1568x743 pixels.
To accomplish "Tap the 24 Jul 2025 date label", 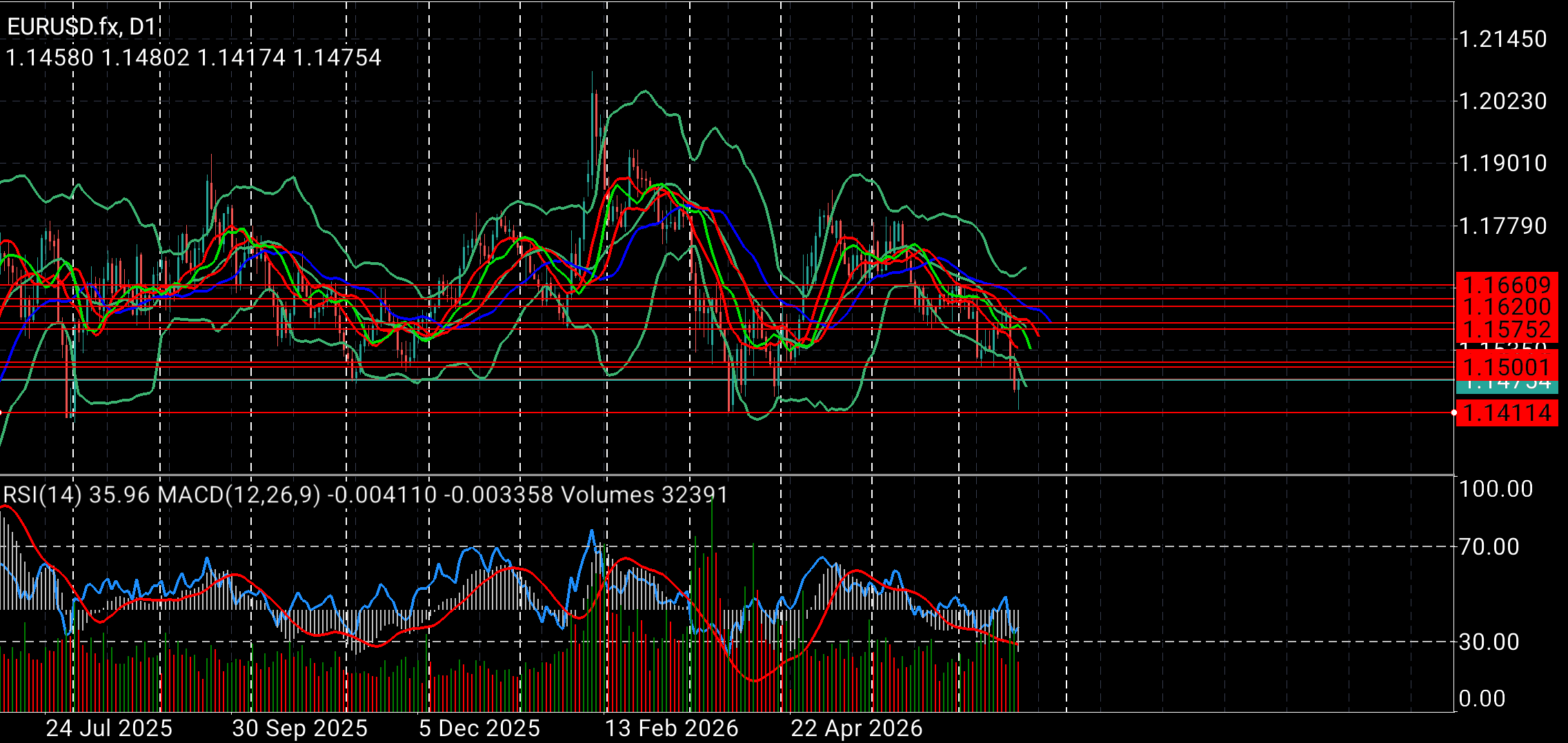I will [109, 729].
